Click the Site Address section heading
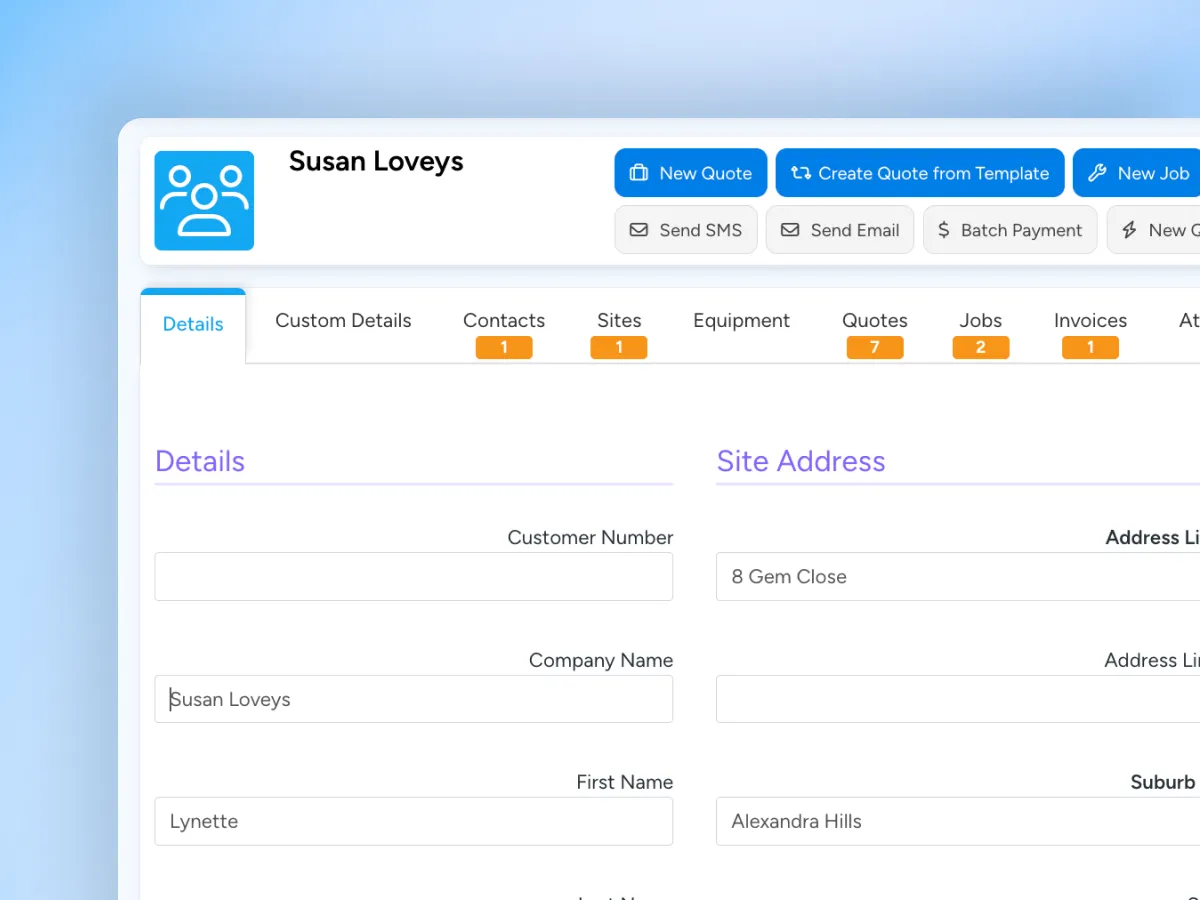Viewport: 1200px width, 900px height. (x=801, y=461)
